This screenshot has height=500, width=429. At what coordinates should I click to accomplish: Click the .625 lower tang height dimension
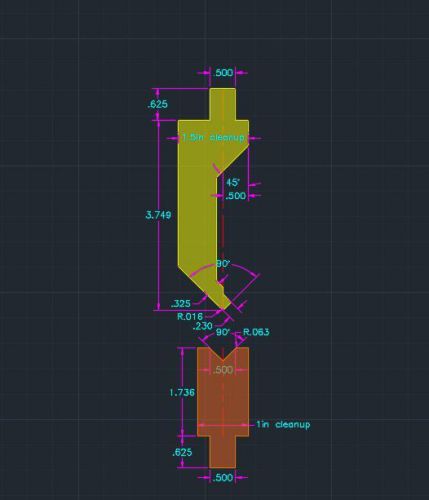[x=182, y=452]
